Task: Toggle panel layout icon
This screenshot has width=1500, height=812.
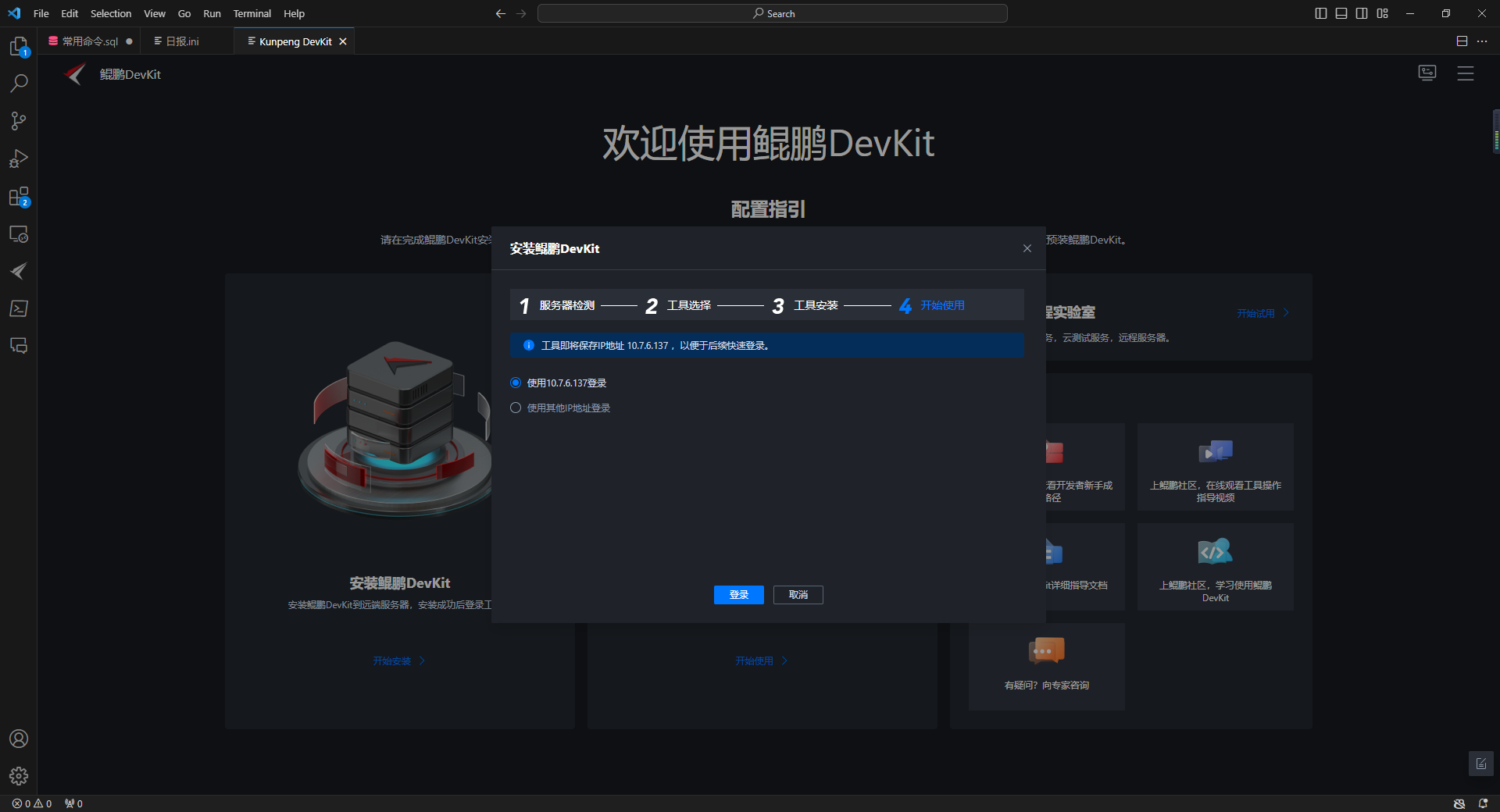Action: (x=1341, y=13)
